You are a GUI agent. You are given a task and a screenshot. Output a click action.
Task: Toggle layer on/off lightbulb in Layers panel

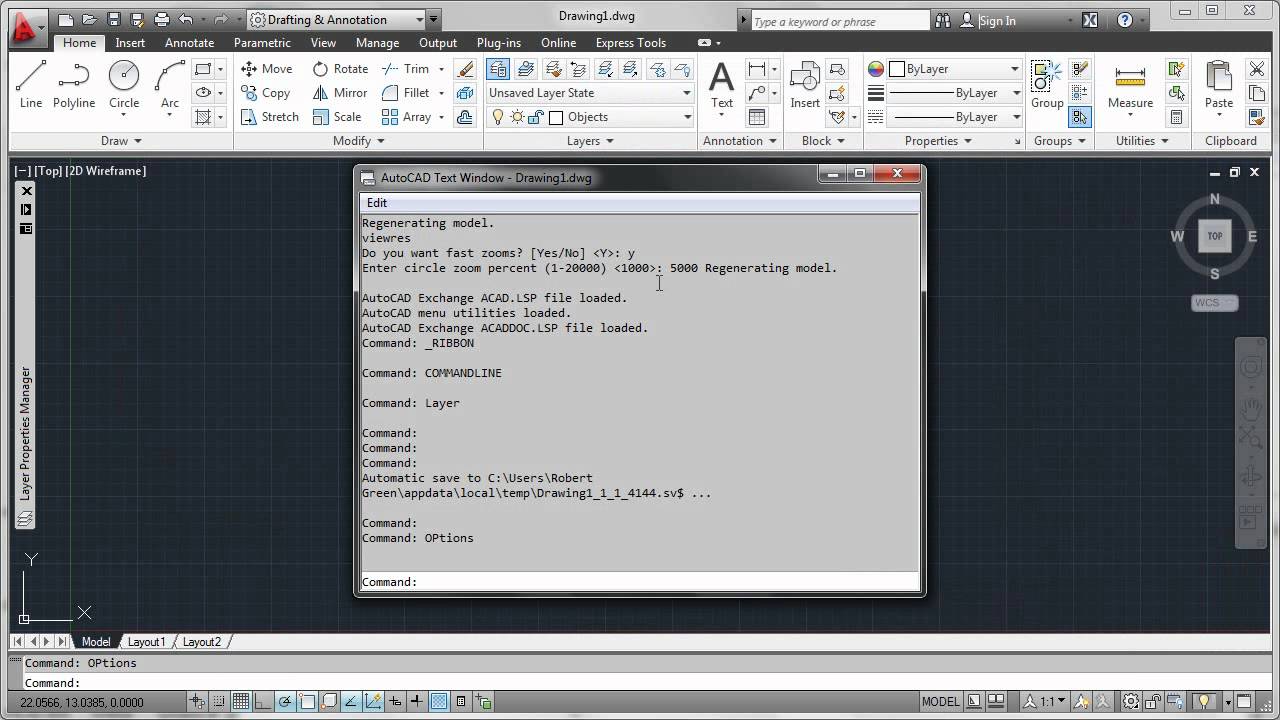point(498,117)
